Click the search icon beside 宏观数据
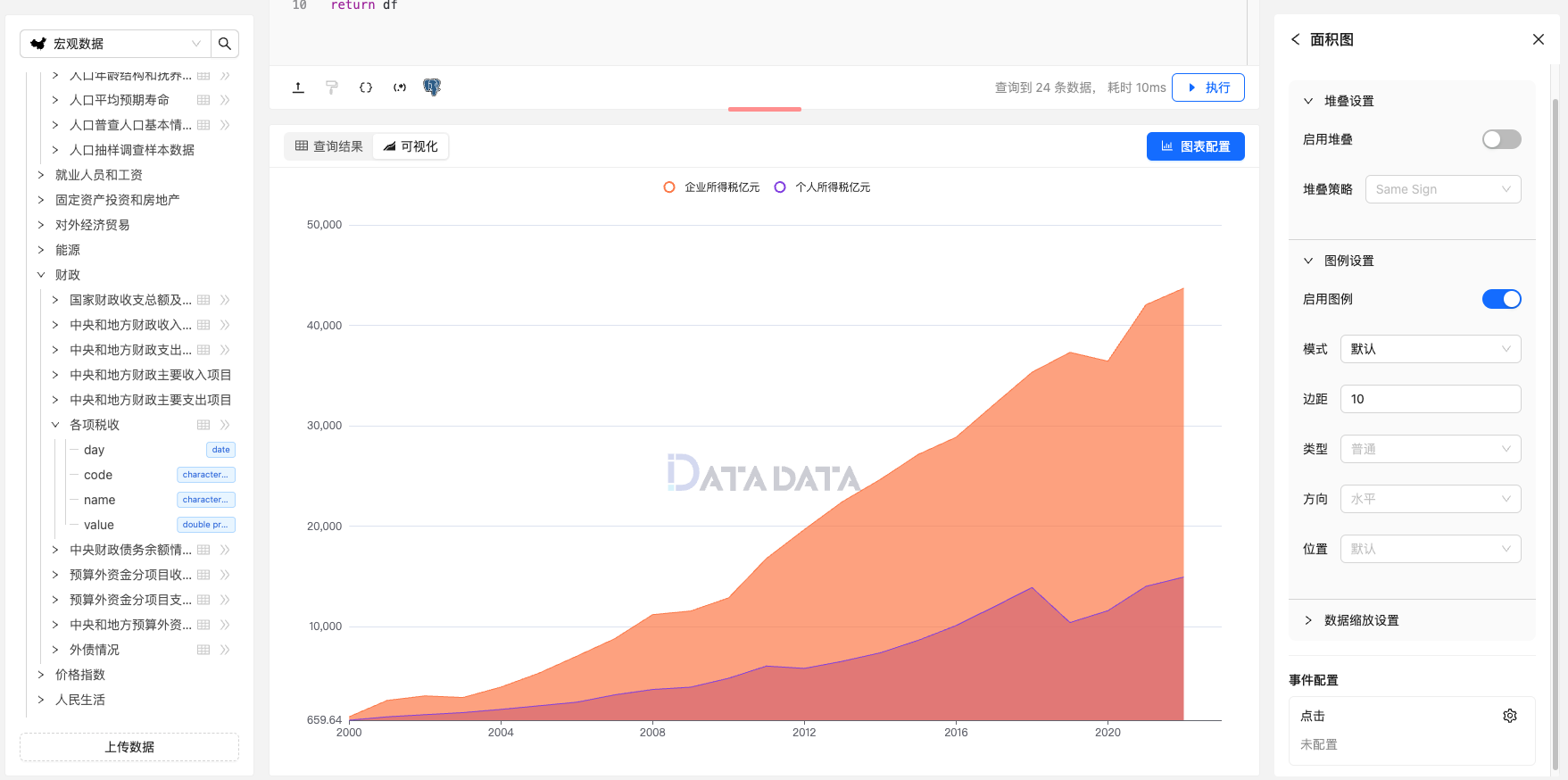This screenshot has width=1568, height=780. point(225,44)
